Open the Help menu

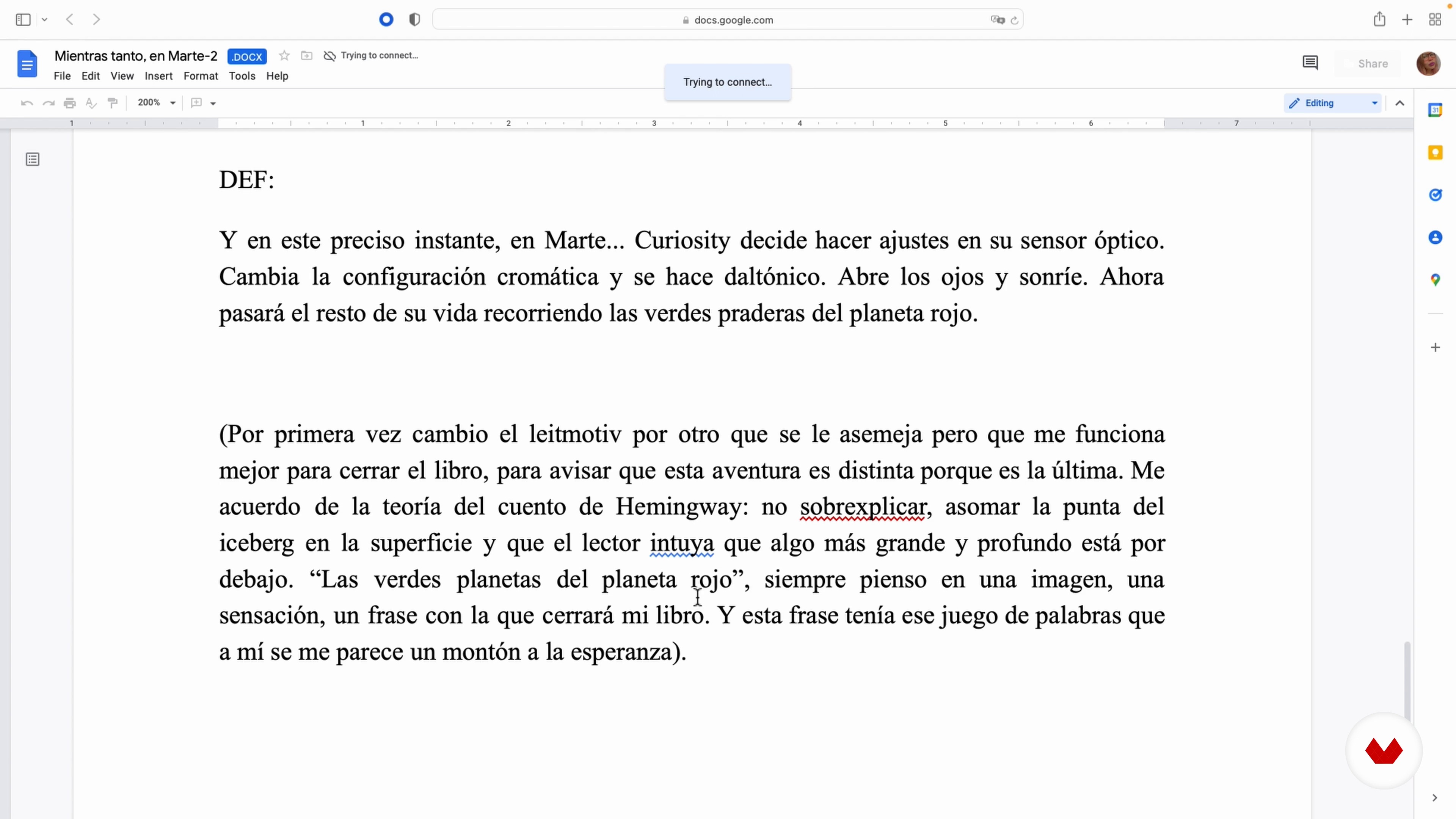click(277, 76)
